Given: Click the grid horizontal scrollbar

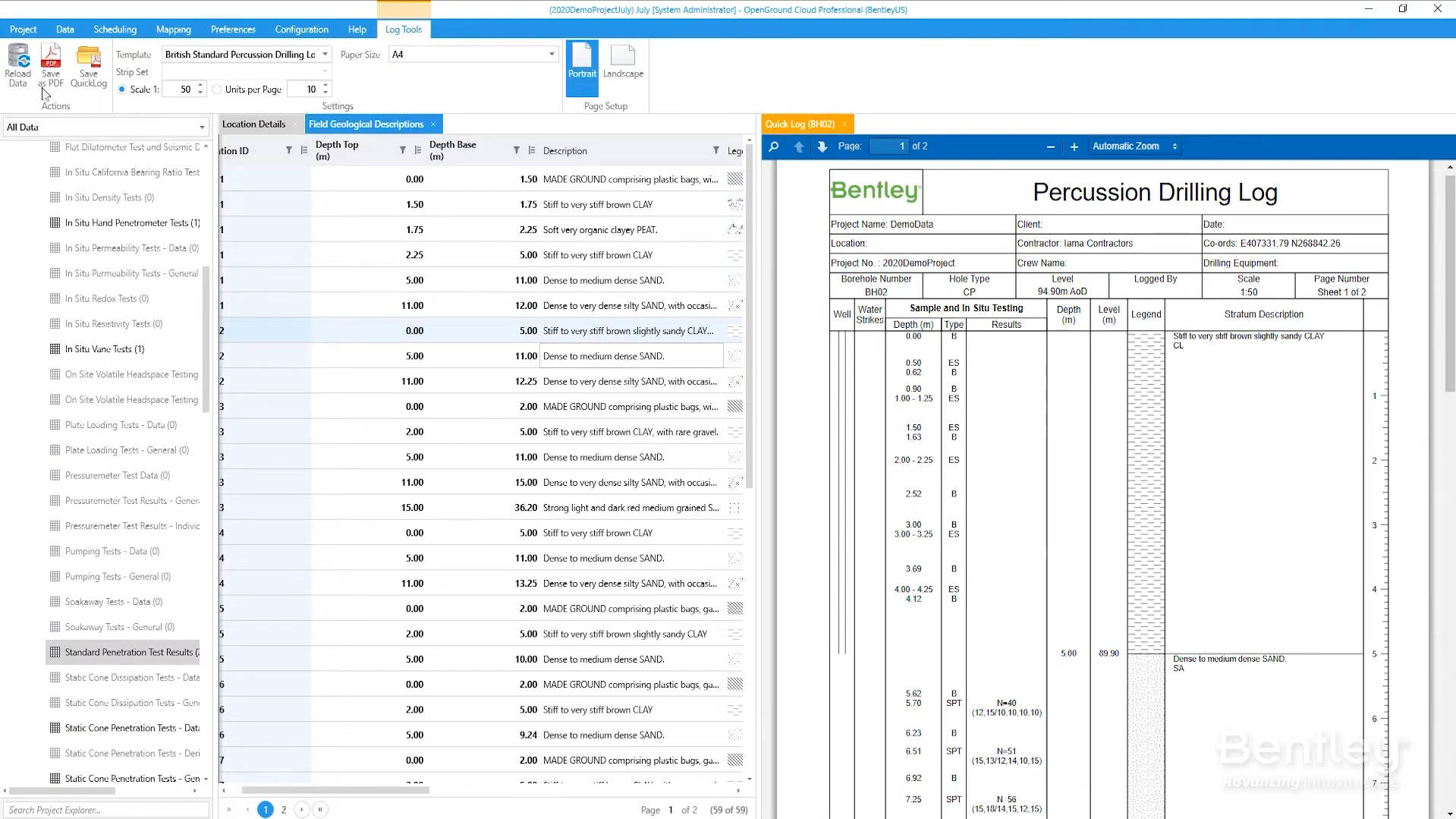Looking at the screenshot, I should [x=335, y=790].
